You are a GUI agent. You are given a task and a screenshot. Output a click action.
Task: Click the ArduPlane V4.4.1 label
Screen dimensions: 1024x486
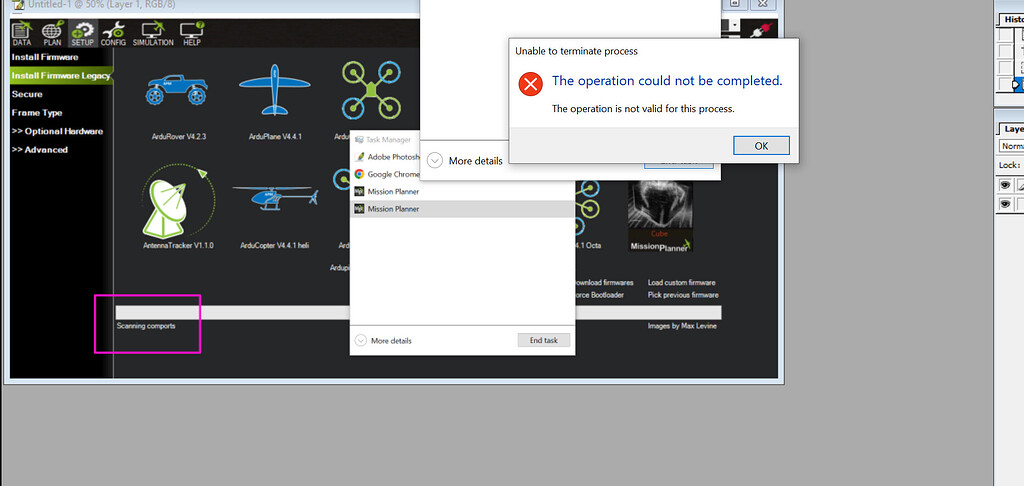(x=275, y=137)
